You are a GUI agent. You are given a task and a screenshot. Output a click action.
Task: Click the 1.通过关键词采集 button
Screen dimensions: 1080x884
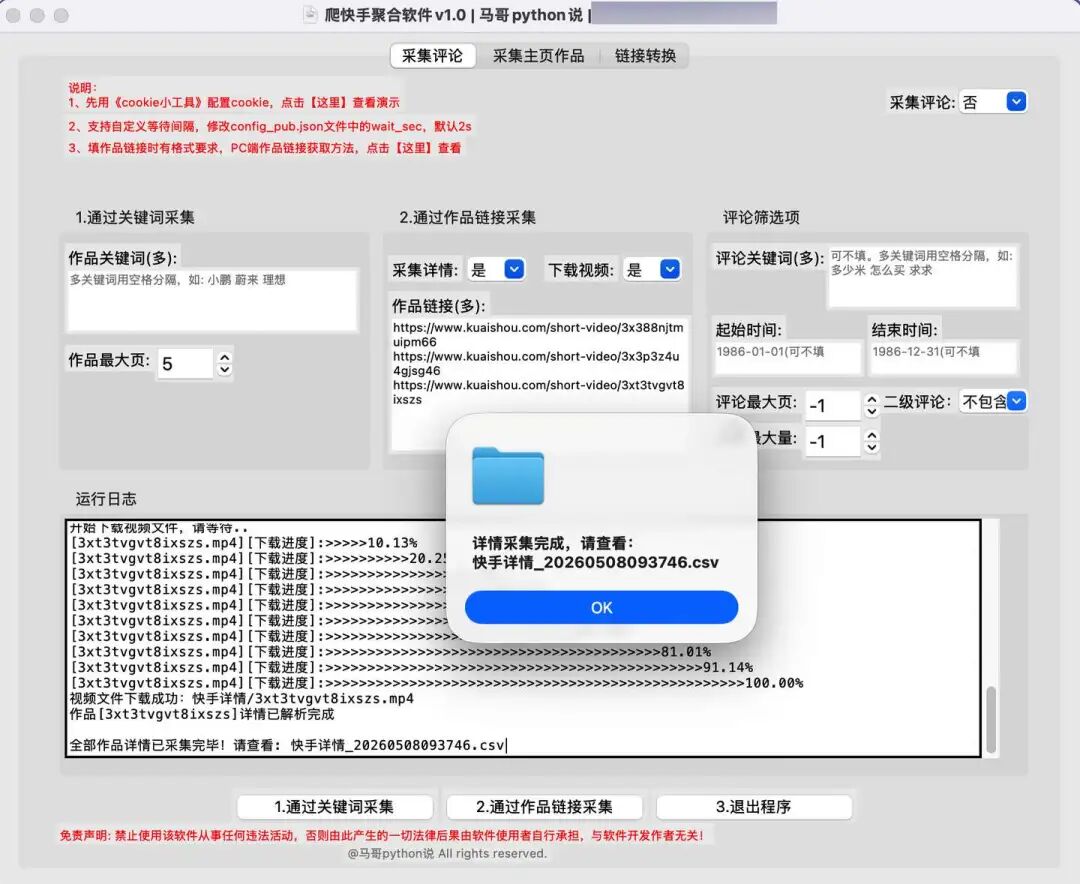click(x=335, y=807)
